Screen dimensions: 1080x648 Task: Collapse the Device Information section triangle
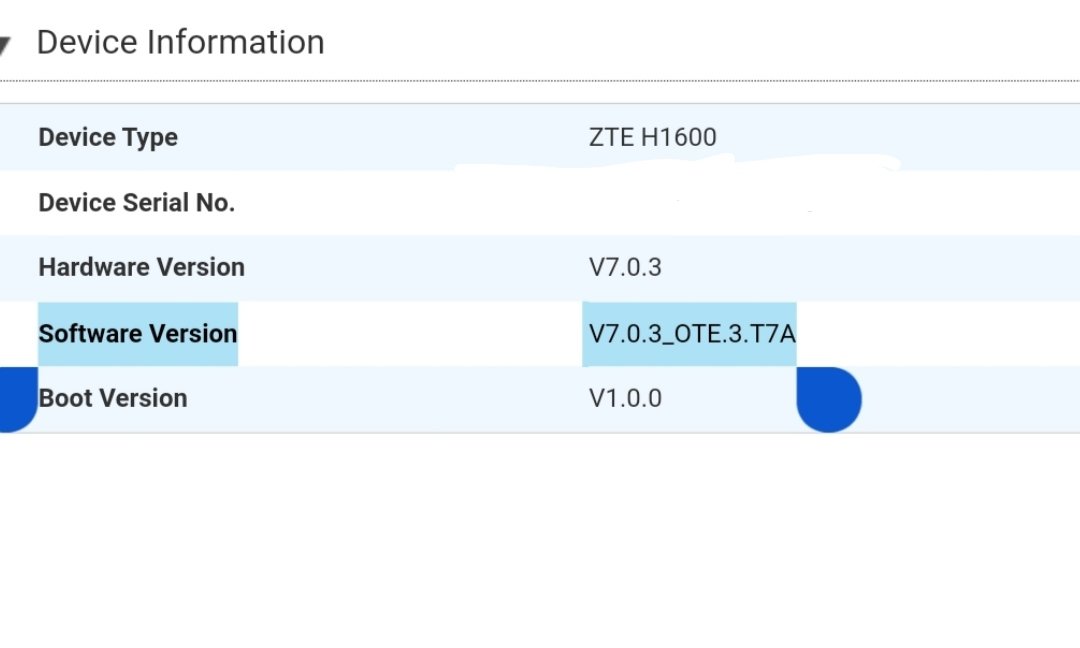click(5, 45)
